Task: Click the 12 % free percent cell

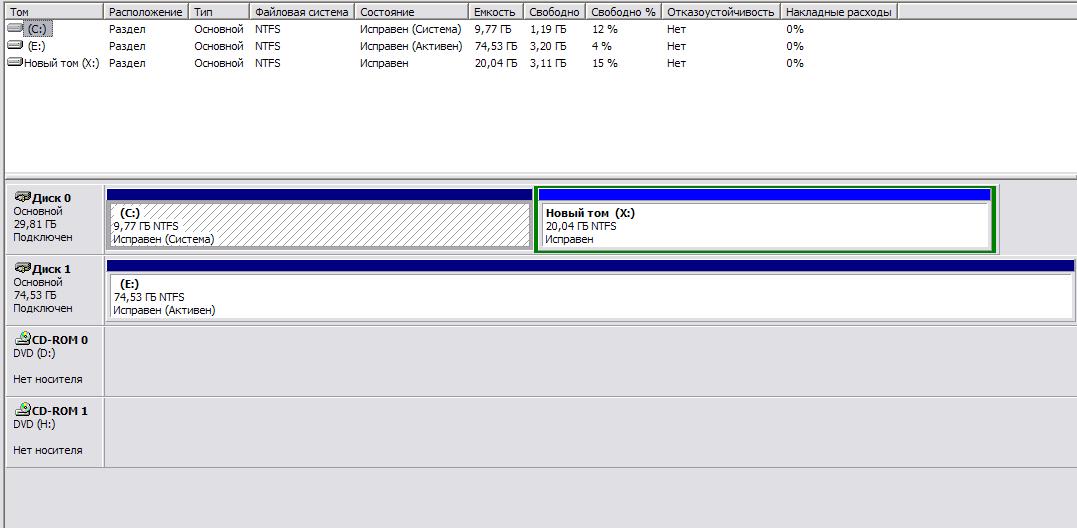Action: click(604, 29)
